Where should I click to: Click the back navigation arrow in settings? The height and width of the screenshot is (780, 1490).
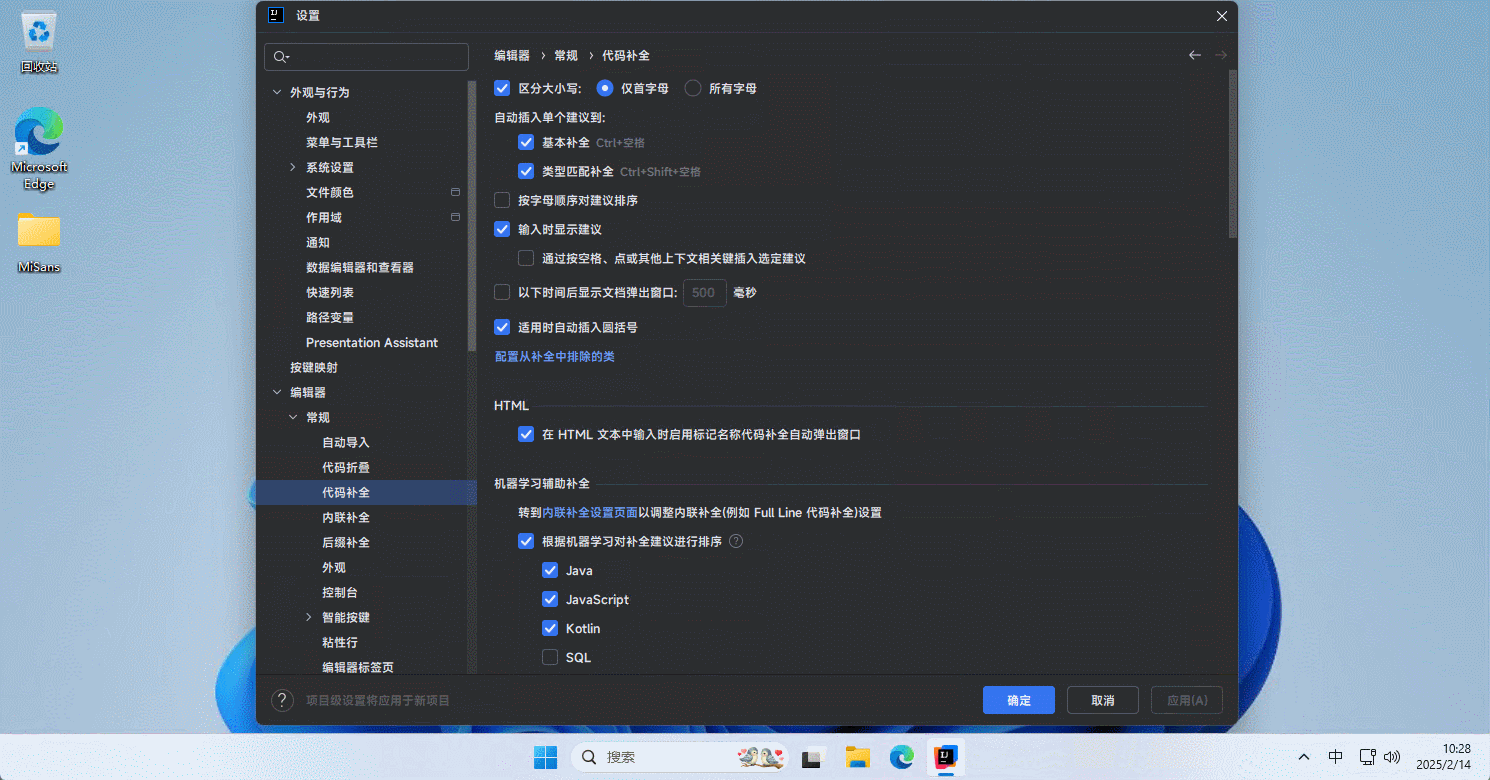[x=1194, y=56]
